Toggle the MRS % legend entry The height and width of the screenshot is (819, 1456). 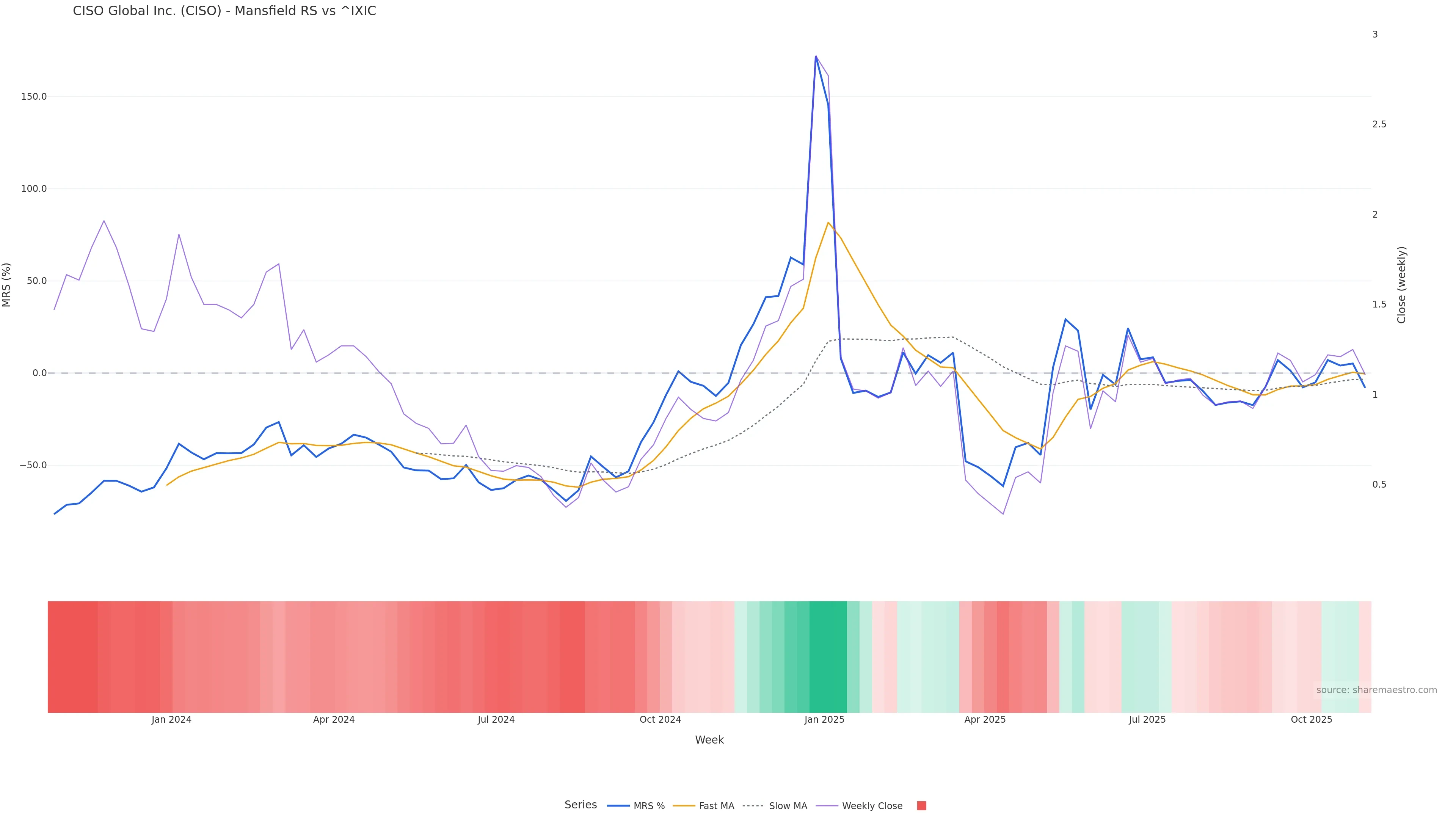coord(648,806)
